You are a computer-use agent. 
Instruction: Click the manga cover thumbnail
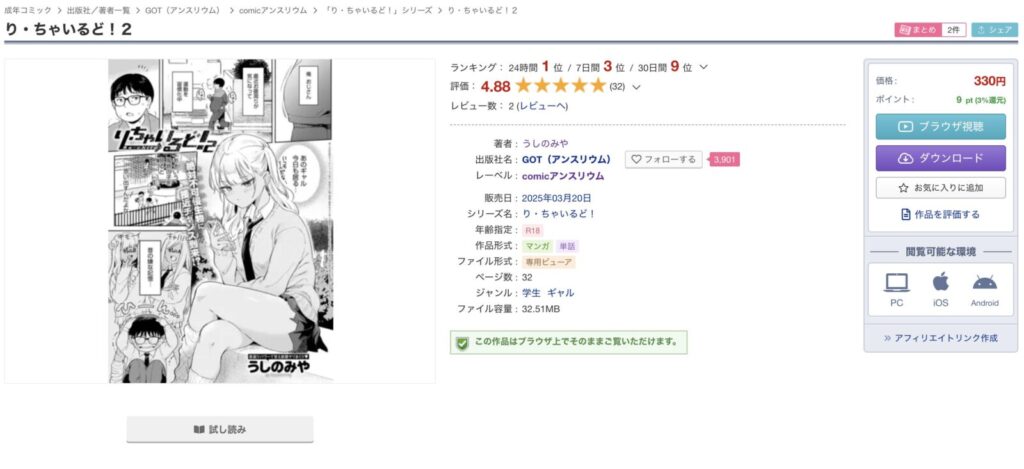[x=220, y=221]
